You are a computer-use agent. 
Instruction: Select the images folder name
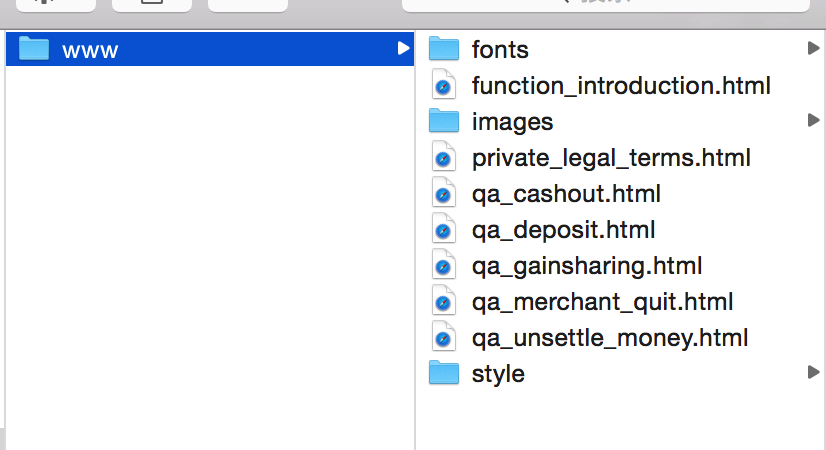pyautogui.click(x=512, y=122)
